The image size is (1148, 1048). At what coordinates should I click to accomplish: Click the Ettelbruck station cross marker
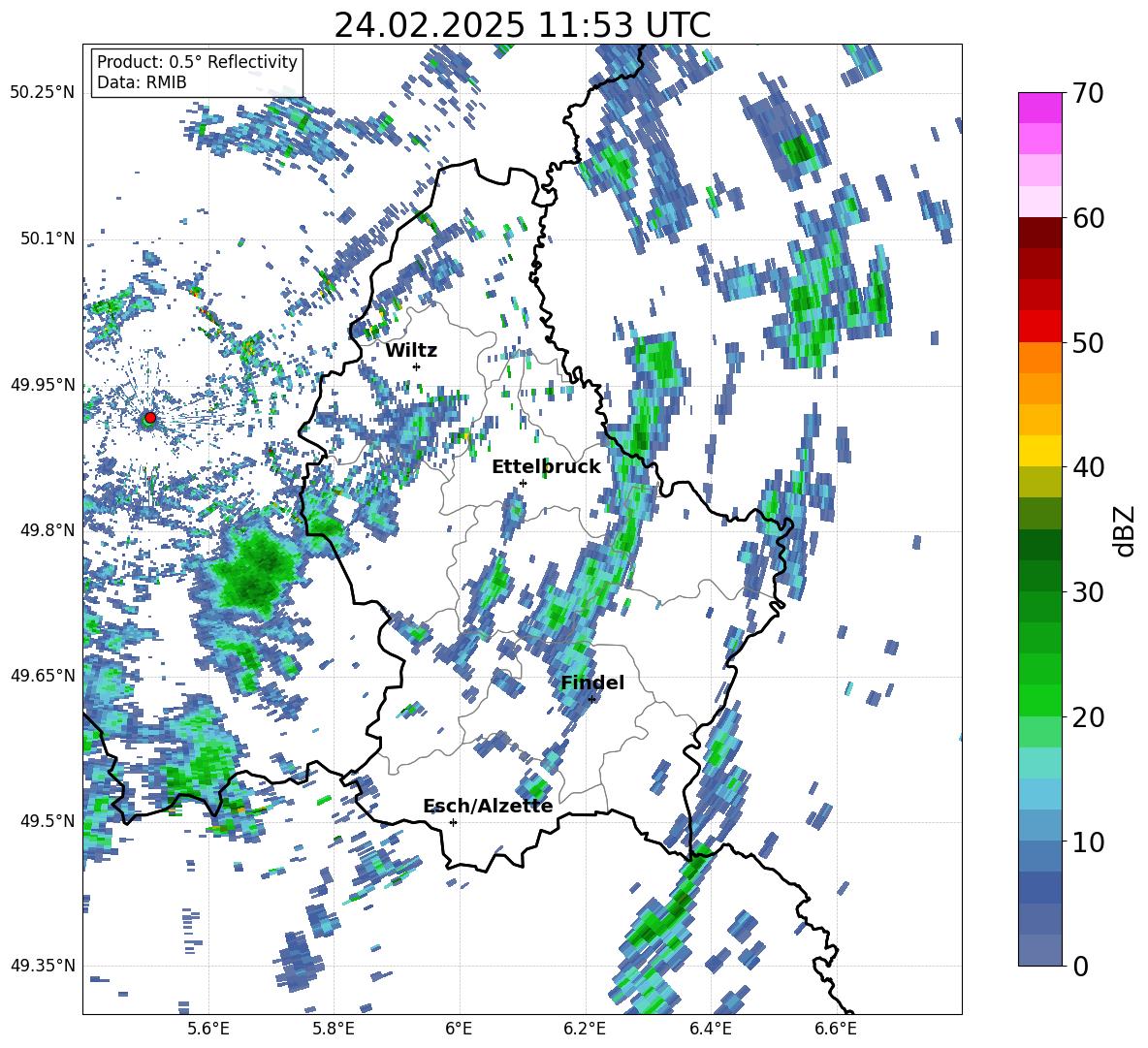pyautogui.click(x=523, y=483)
